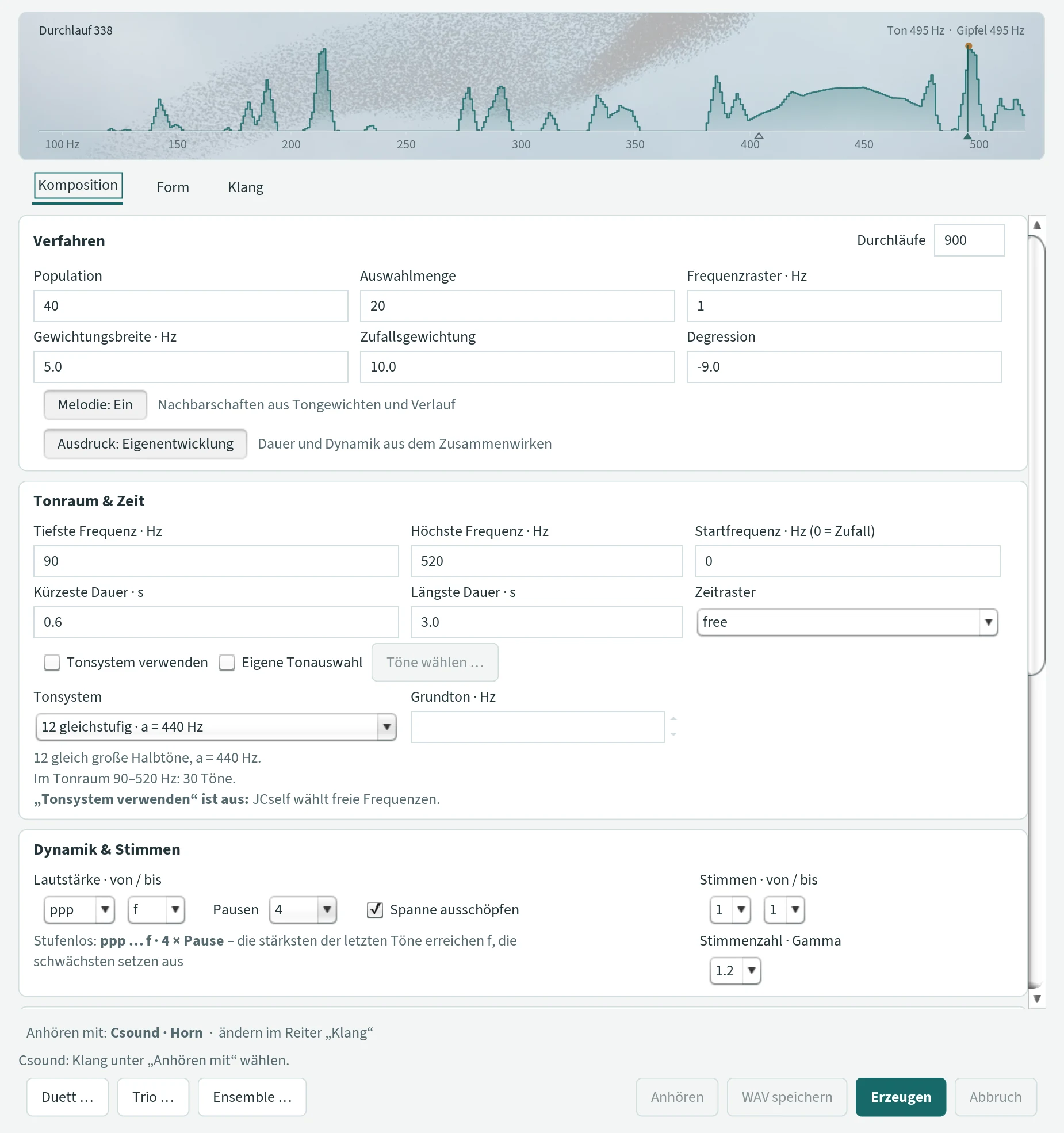1064x1133 pixels.
Task: Toggle the Ausdruck: Eigenentwicklung button
Action: 146,444
